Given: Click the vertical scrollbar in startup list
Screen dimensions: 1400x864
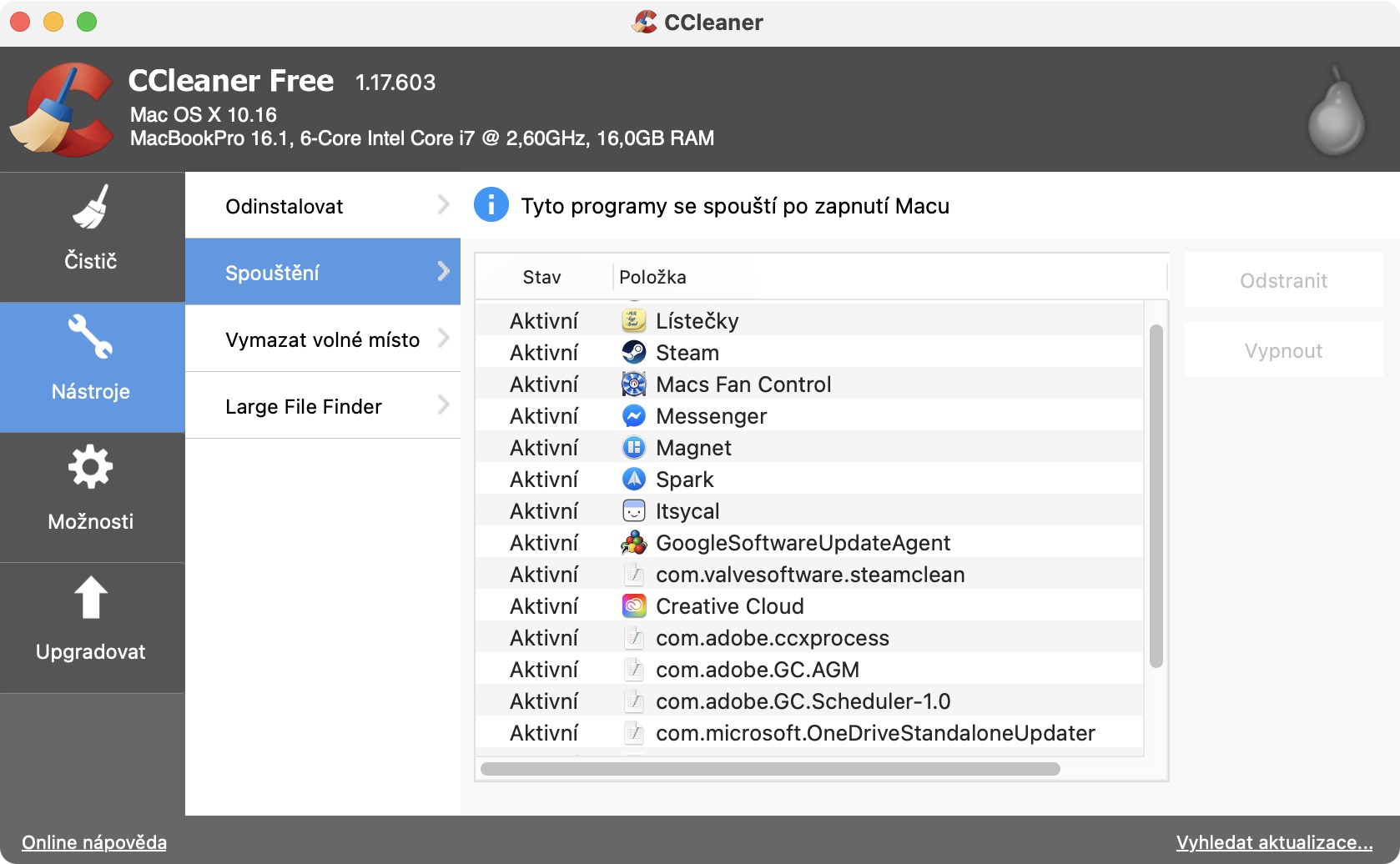Looking at the screenshot, I should click(1156, 496).
